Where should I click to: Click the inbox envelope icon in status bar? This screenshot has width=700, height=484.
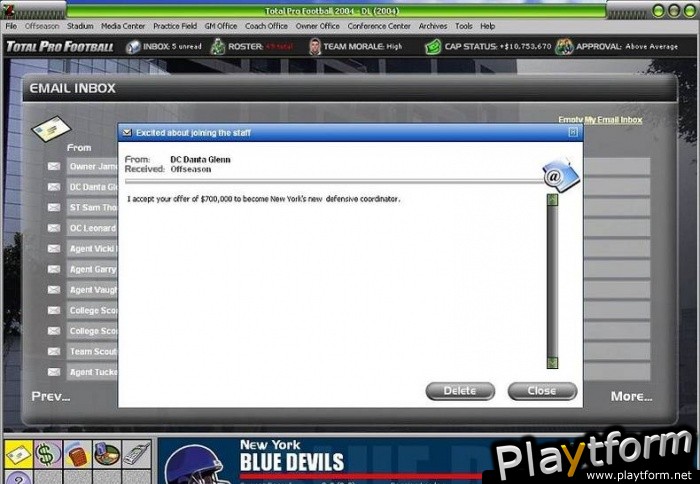[x=133, y=46]
